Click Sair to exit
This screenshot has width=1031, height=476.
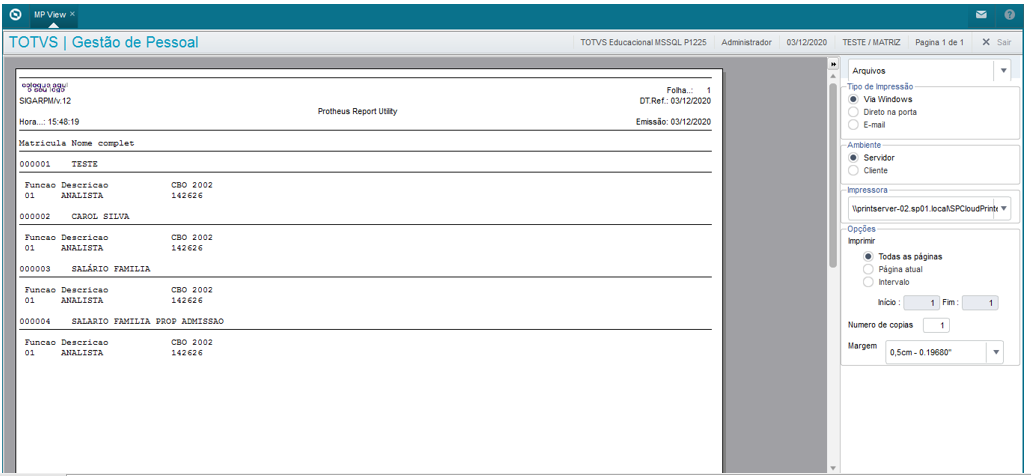pyautogui.click(x=996, y=42)
